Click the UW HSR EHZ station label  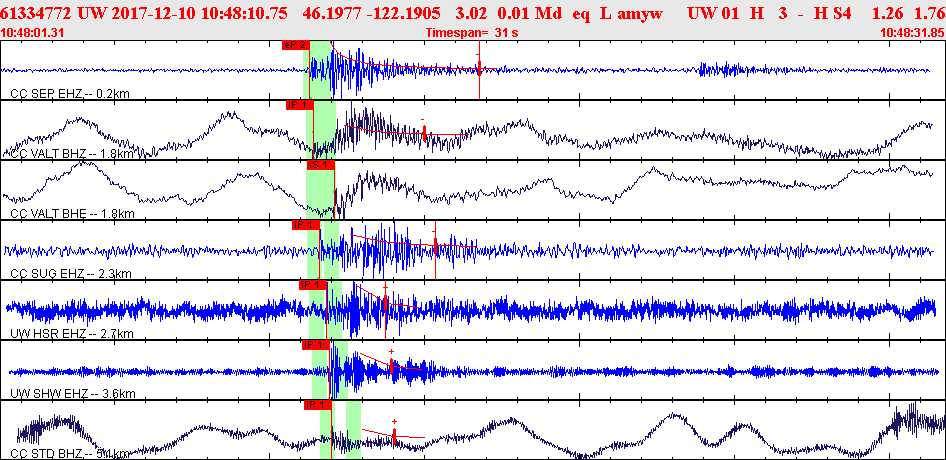(x=72, y=334)
